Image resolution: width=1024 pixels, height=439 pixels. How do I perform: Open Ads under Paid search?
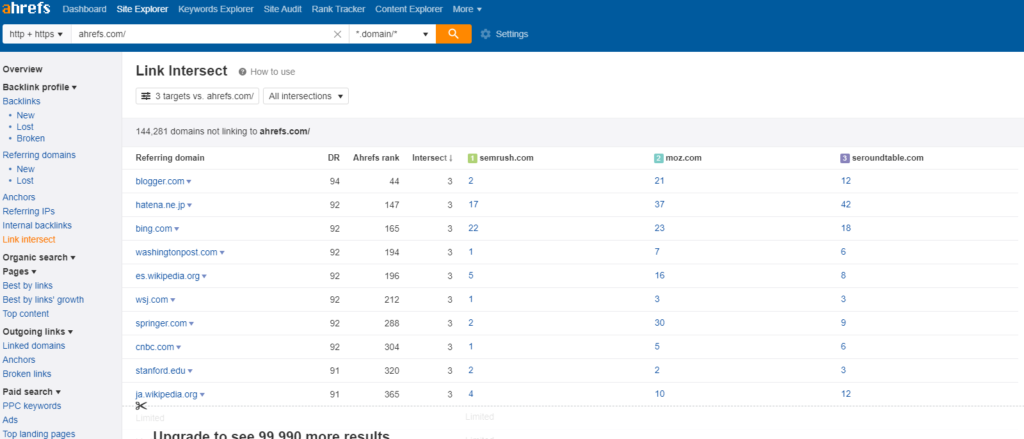click(x=10, y=420)
